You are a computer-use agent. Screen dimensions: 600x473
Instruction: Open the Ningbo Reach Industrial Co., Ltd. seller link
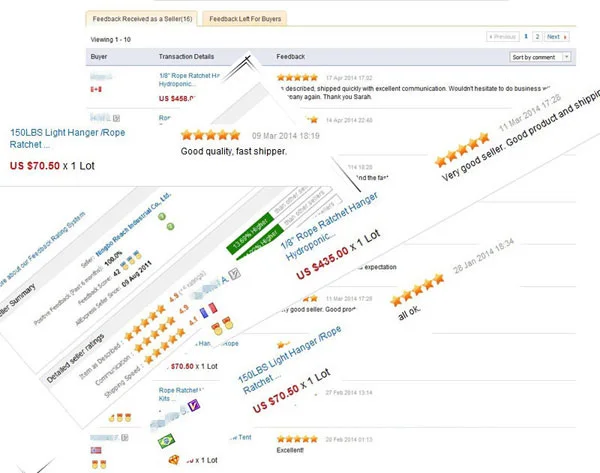[x=133, y=225]
